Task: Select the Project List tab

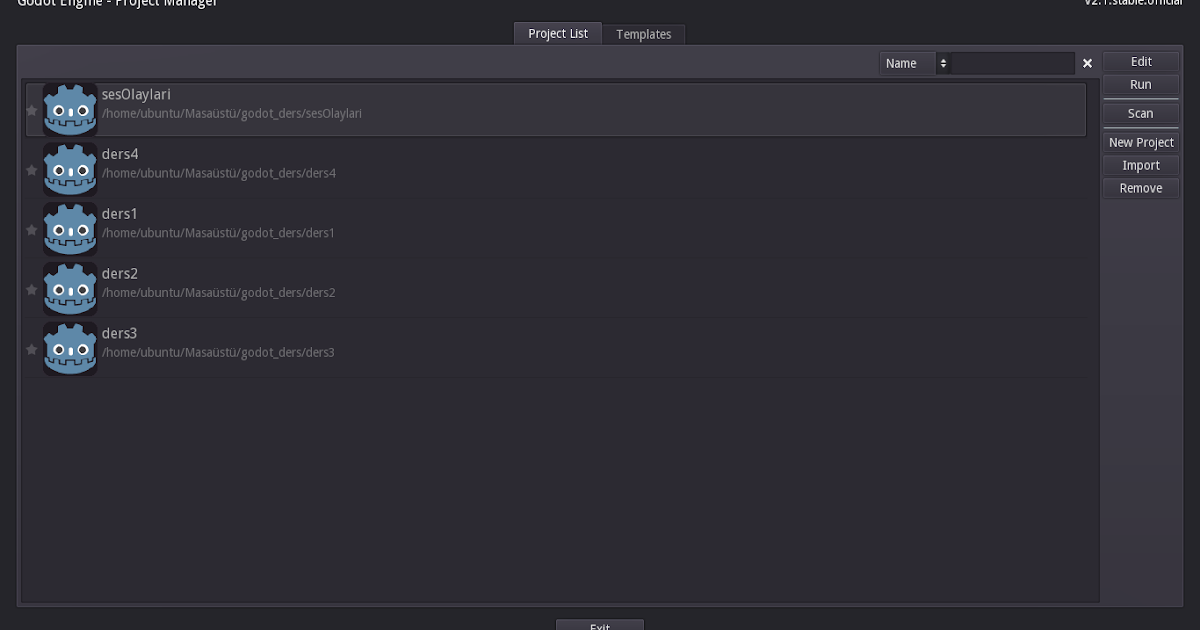Action: (557, 34)
